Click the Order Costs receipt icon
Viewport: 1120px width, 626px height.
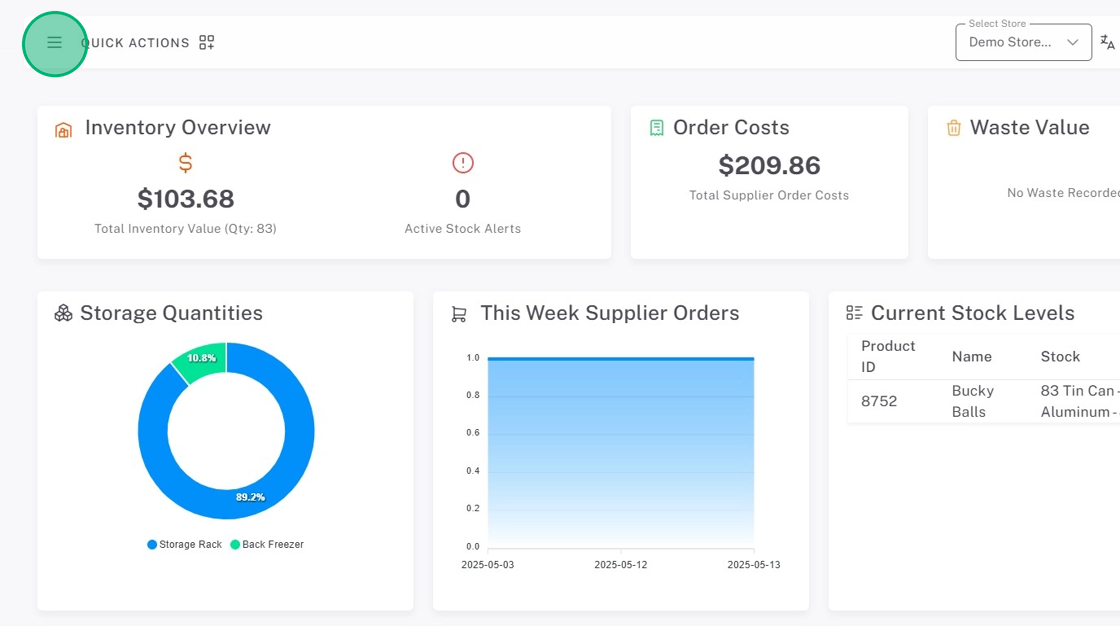tap(657, 128)
